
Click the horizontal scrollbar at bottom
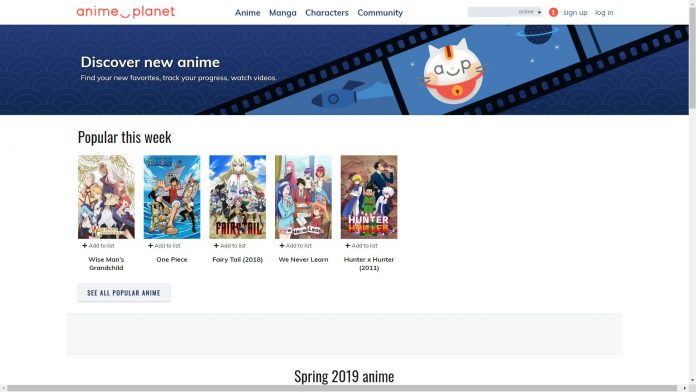click(342, 388)
